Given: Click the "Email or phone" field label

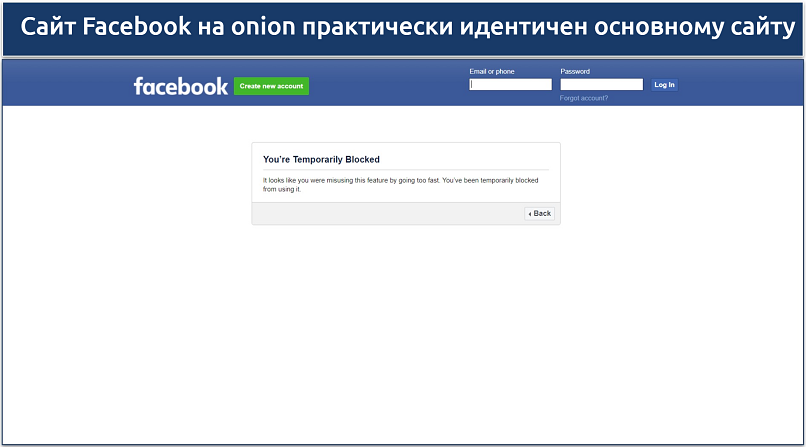Looking at the screenshot, I should (x=492, y=72).
